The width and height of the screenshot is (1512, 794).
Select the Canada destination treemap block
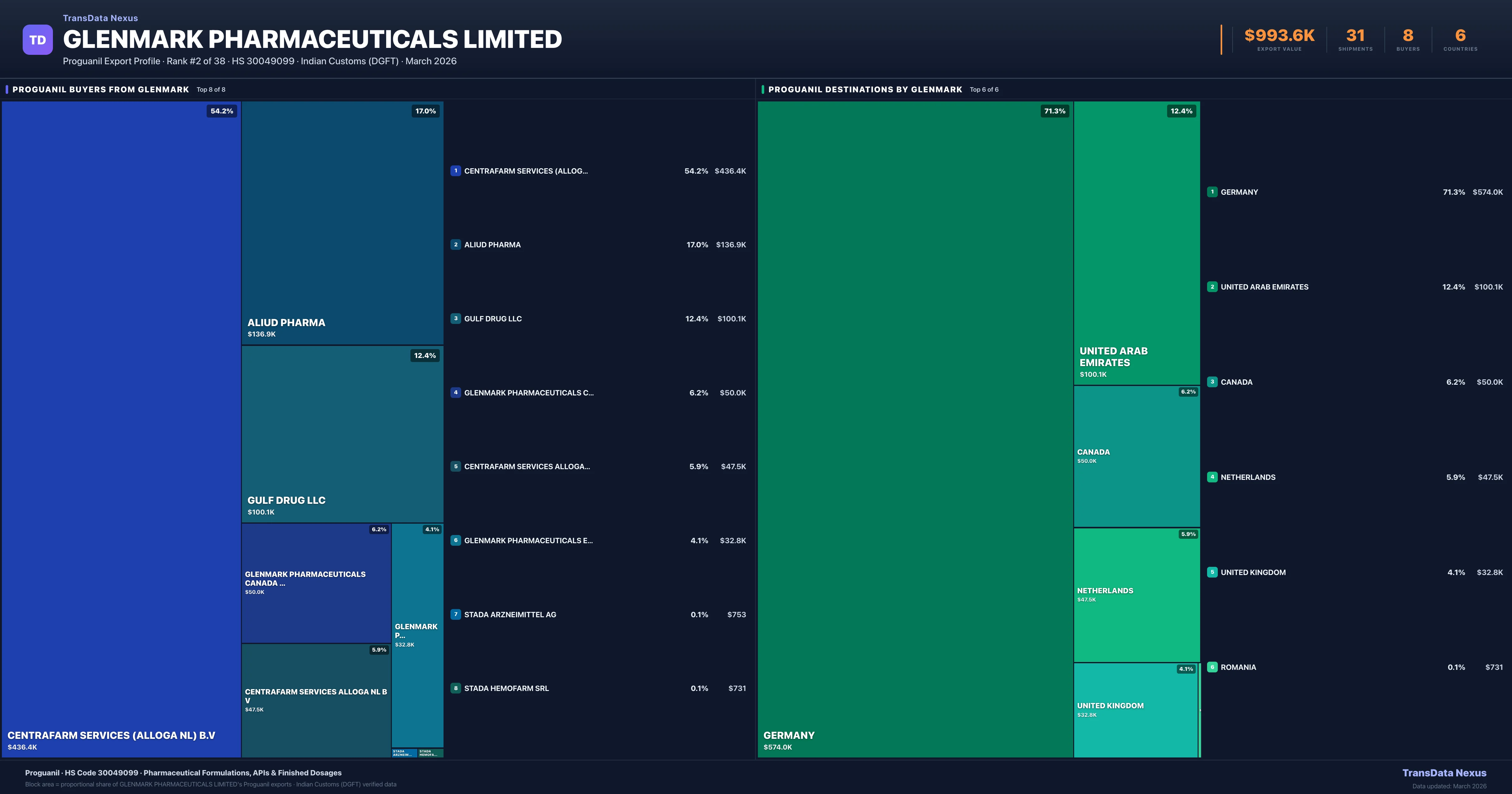[x=1136, y=456]
